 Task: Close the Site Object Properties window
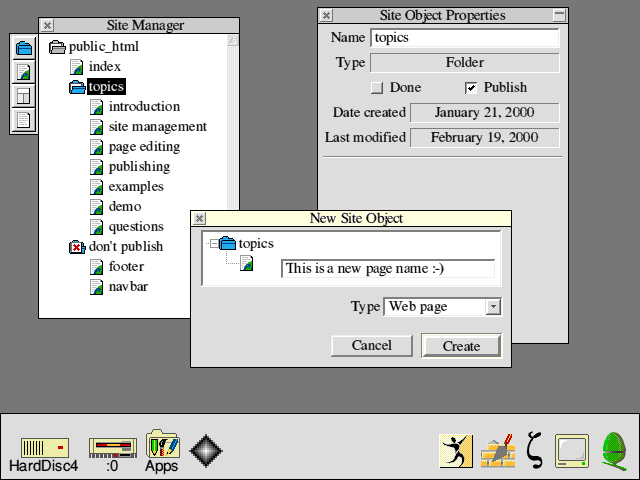pyautogui.click(x=326, y=16)
